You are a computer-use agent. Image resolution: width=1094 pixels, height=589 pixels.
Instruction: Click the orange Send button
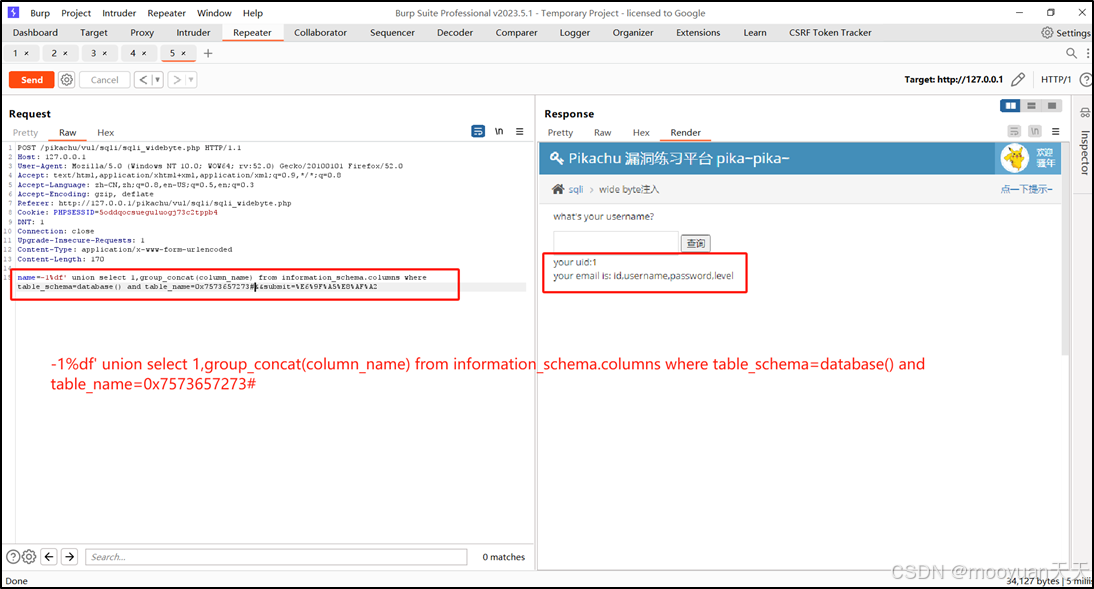pos(31,80)
